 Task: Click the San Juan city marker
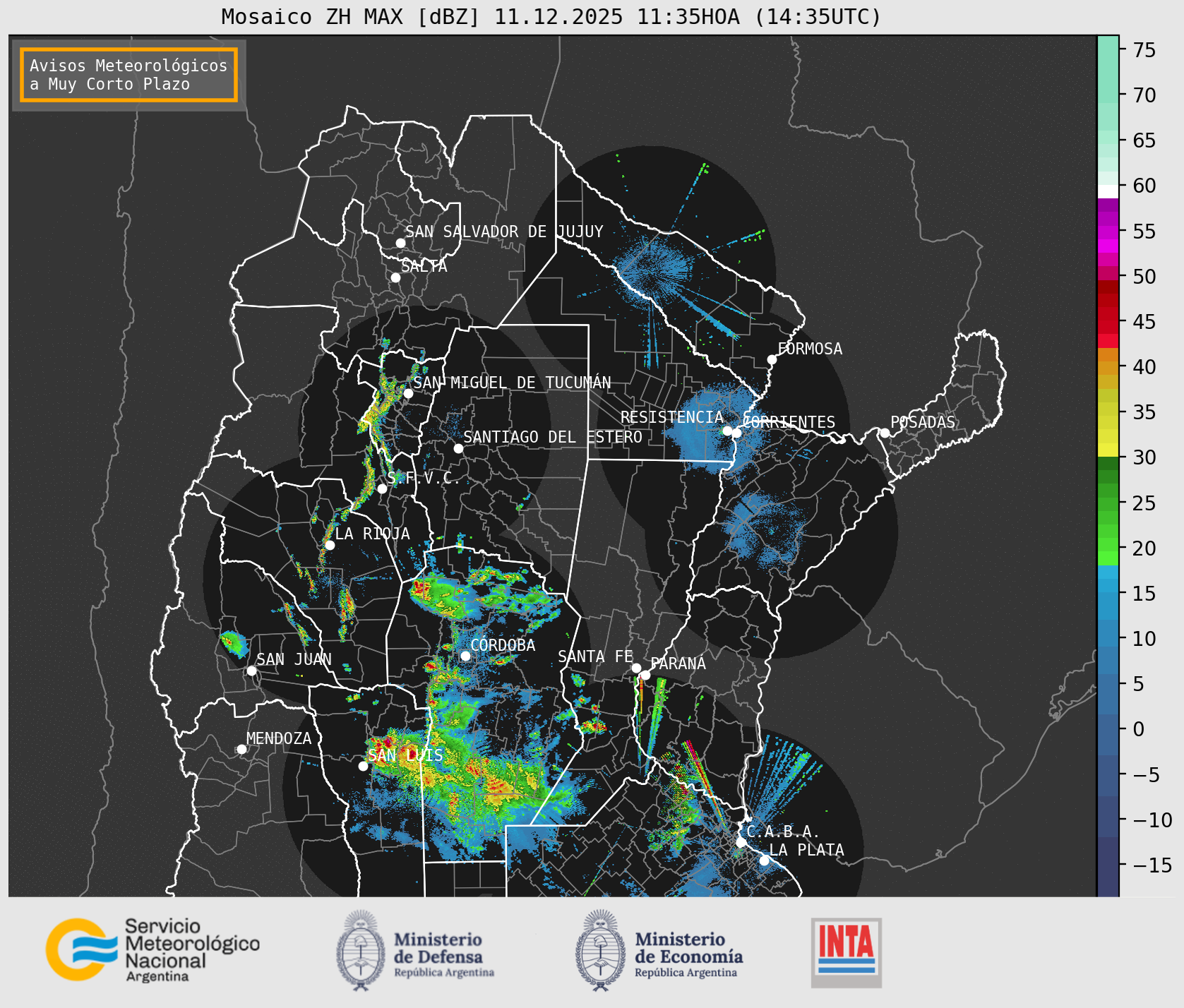(251, 671)
